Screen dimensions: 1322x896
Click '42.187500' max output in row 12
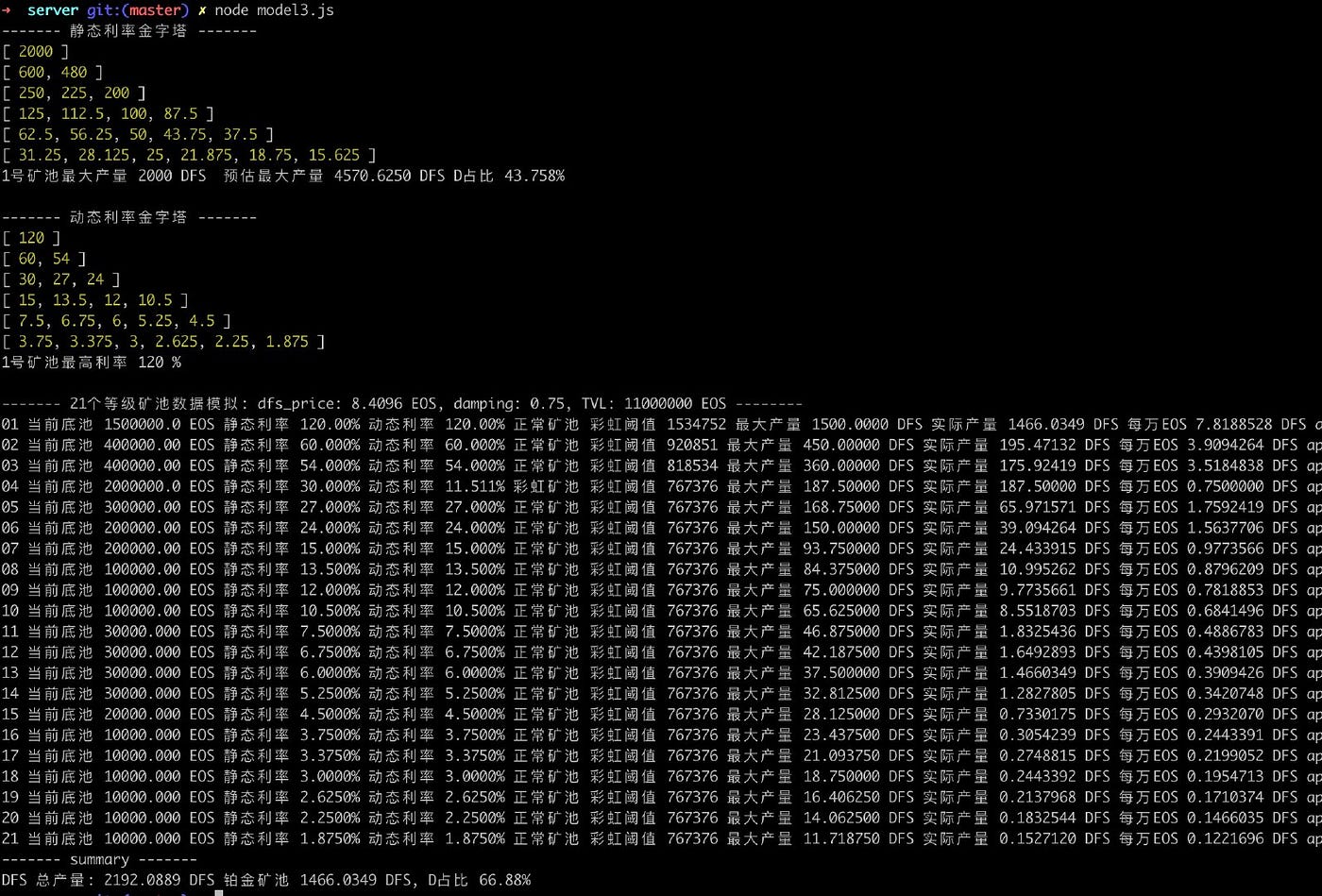841,653
